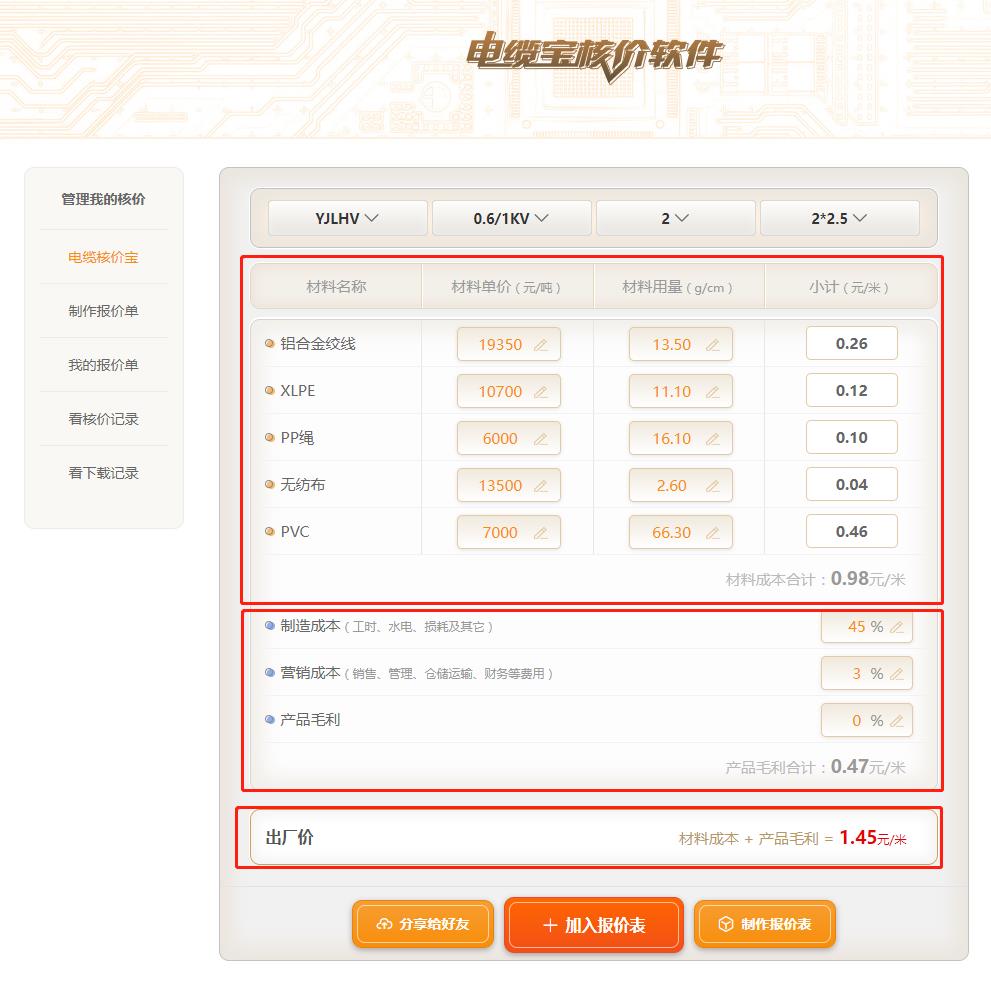Open the core count dropdown showing 2
This screenshot has width=991, height=989.
[x=676, y=218]
